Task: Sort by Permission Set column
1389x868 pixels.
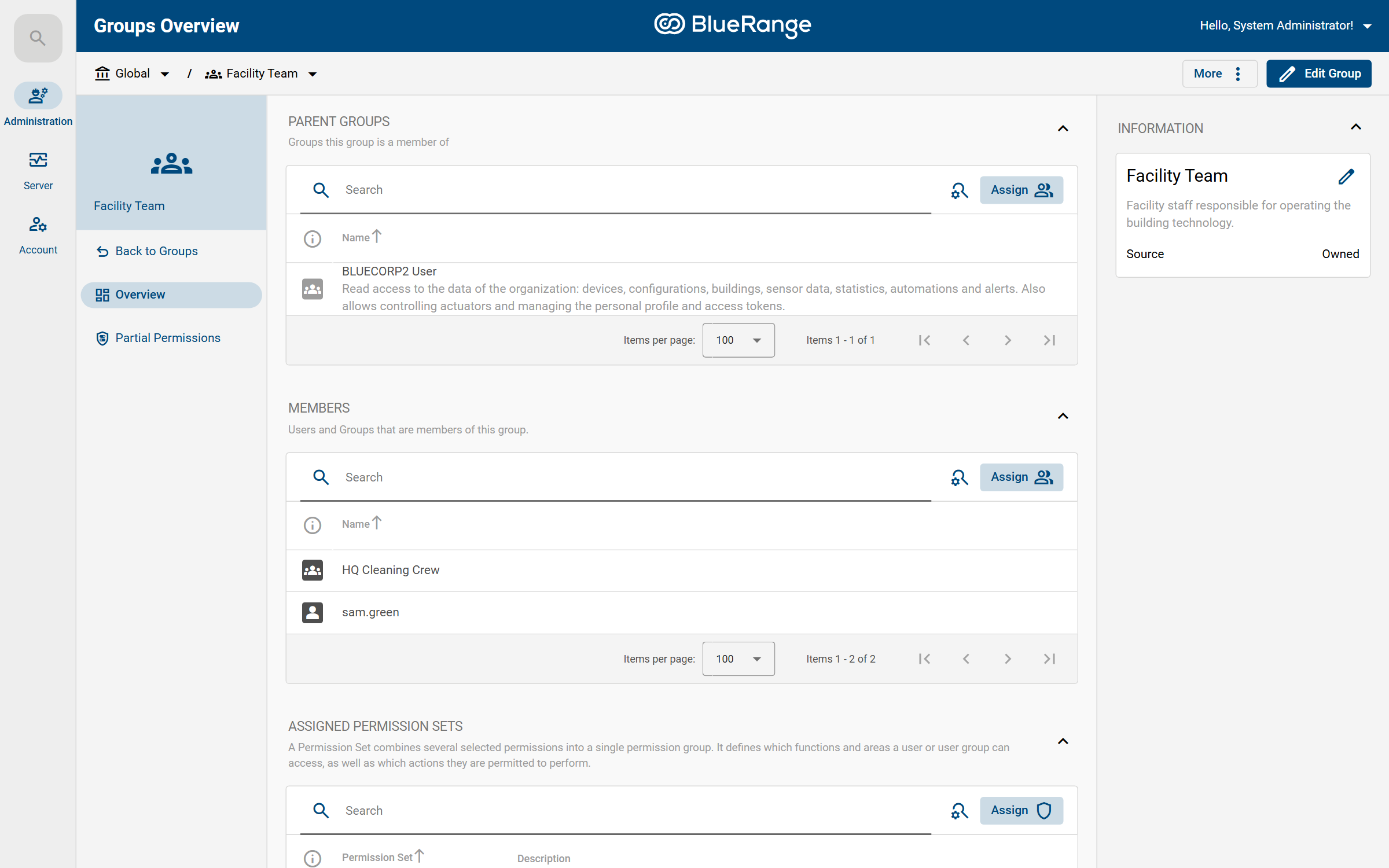Action: point(383,857)
